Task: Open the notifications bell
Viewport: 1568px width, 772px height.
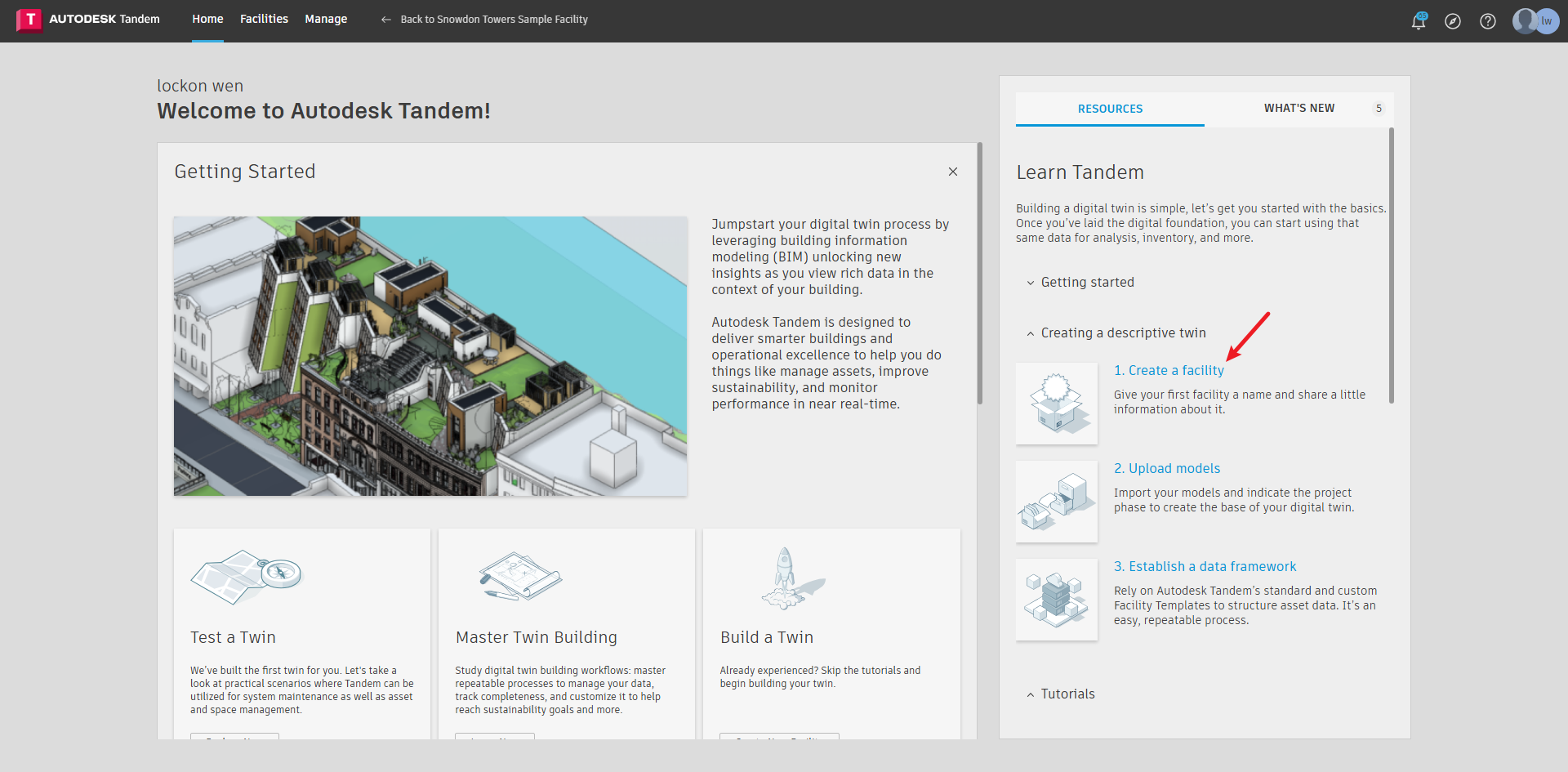Action: tap(1419, 21)
